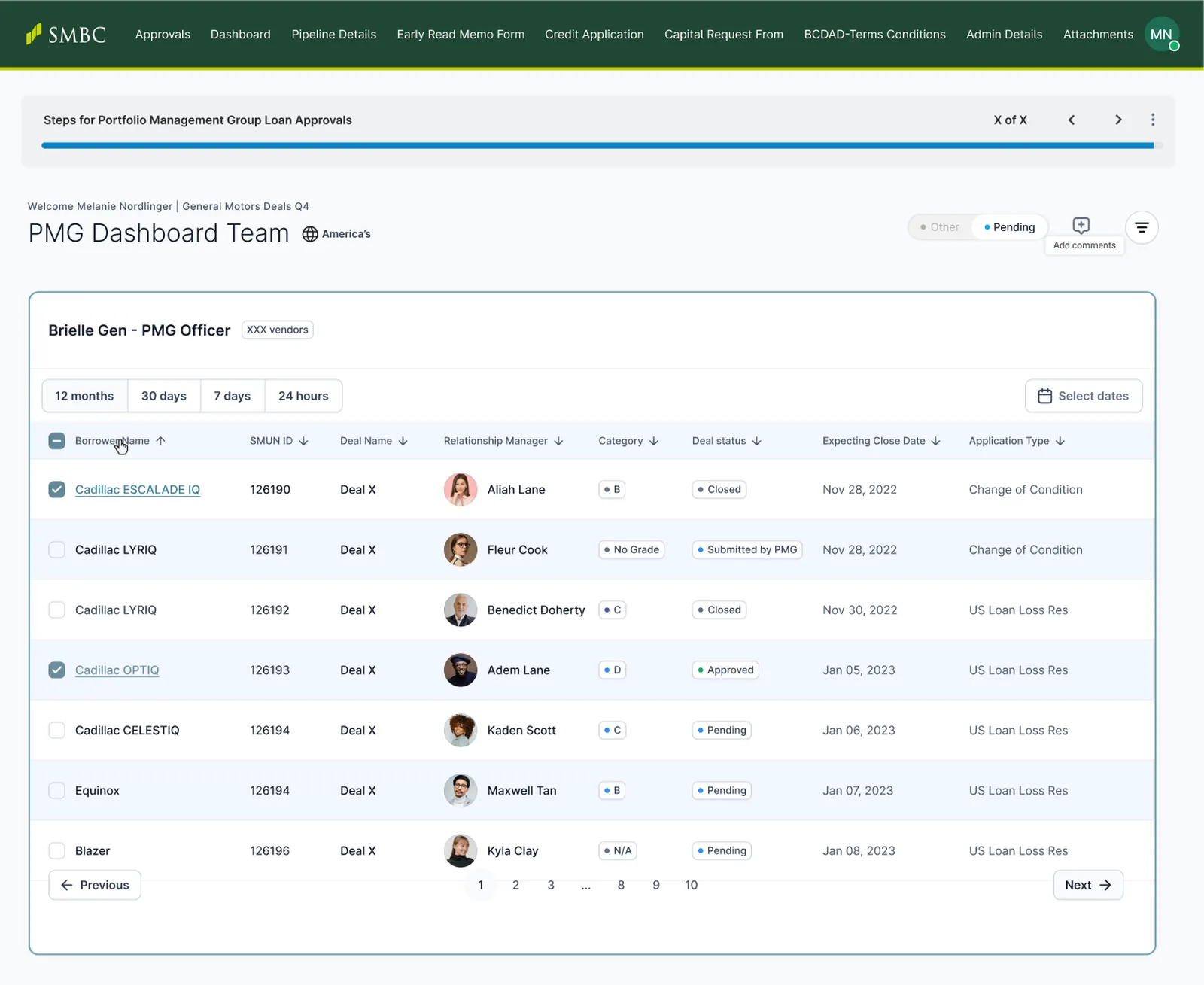Open the Approvals nav item

(x=163, y=35)
